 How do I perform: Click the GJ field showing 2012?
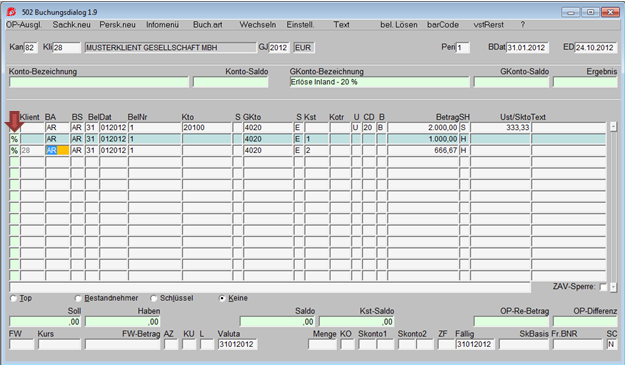[279, 48]
